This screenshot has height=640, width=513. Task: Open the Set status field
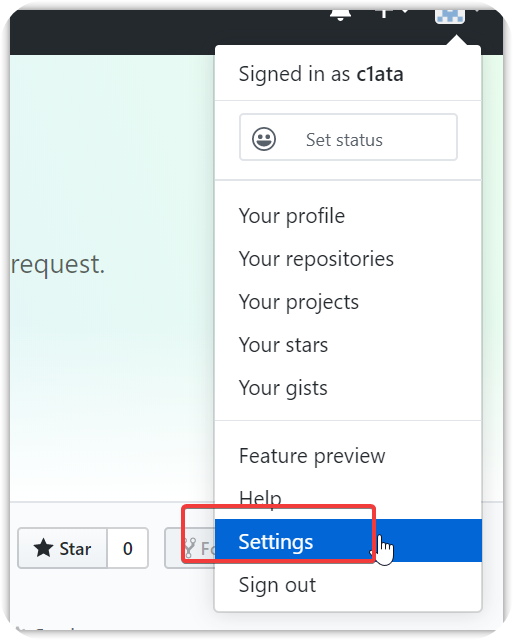click(x=348, y=137)
